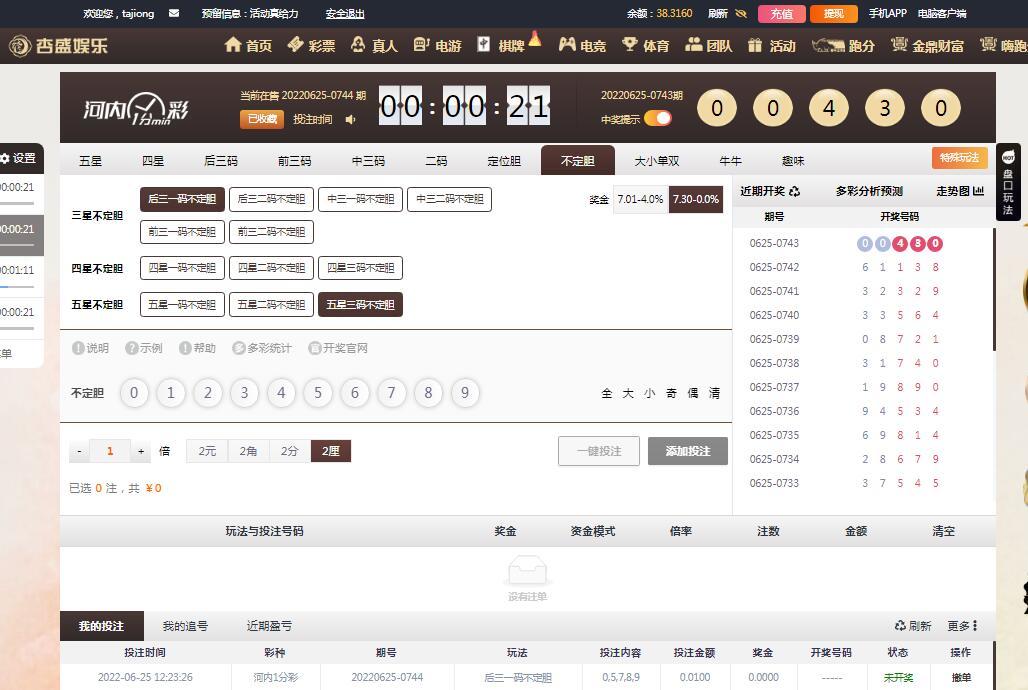This screenshot has width=1028, height=690.
Task: Refresh balance via 刷新 at top
Action: click(718, 13)
